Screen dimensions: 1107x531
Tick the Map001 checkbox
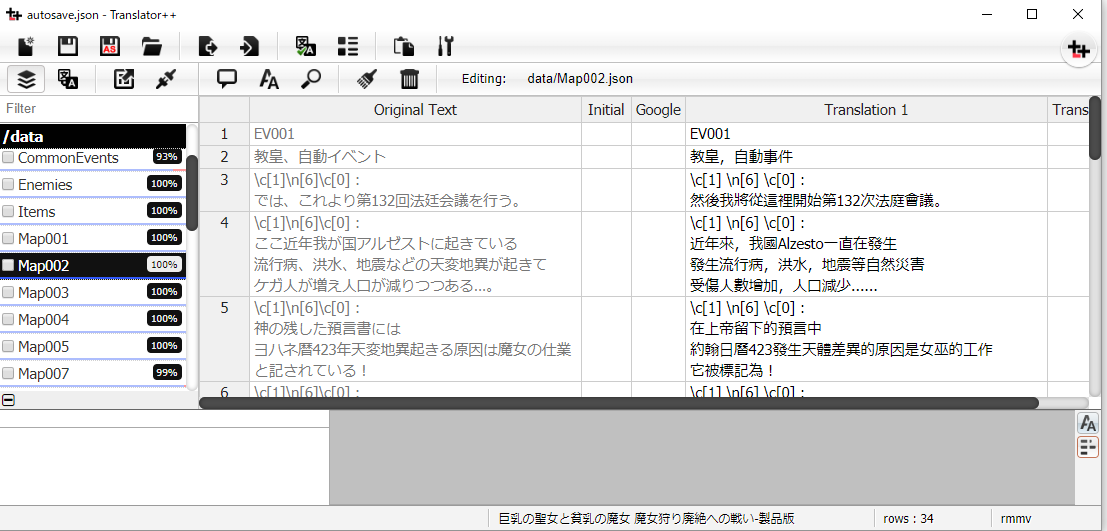[x=8, y=238]
